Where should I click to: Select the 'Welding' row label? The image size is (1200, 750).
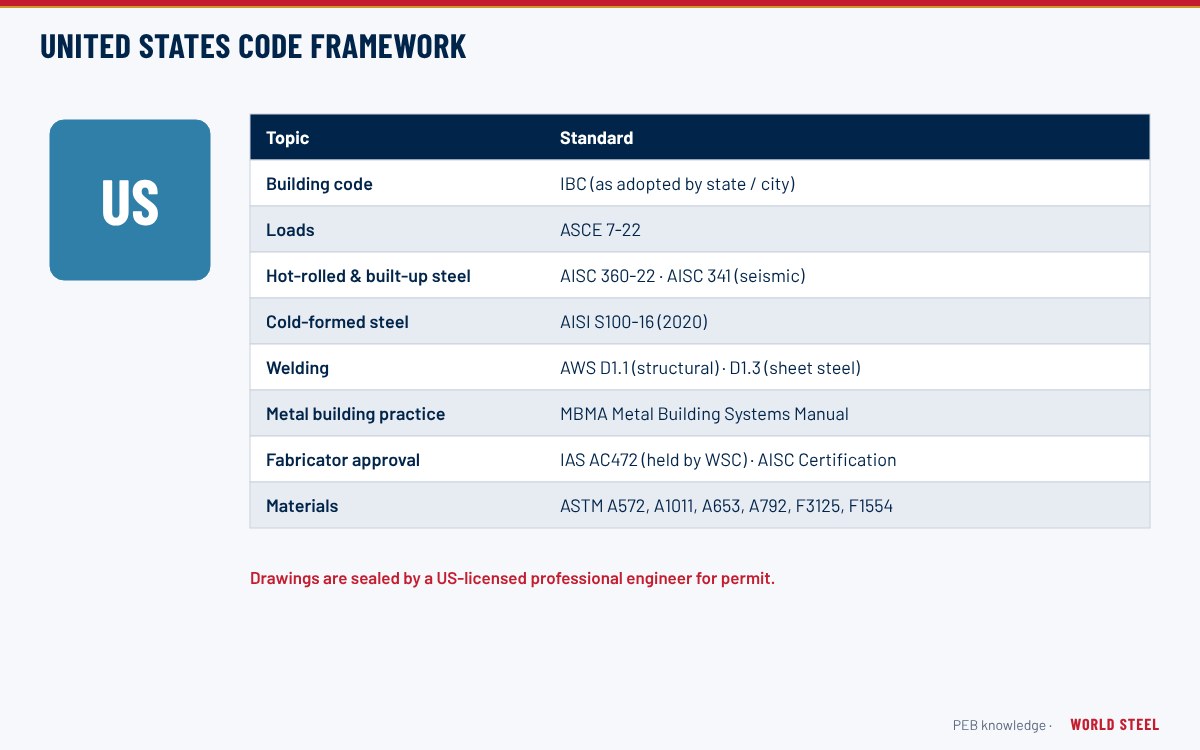click(x=297, y=368)
